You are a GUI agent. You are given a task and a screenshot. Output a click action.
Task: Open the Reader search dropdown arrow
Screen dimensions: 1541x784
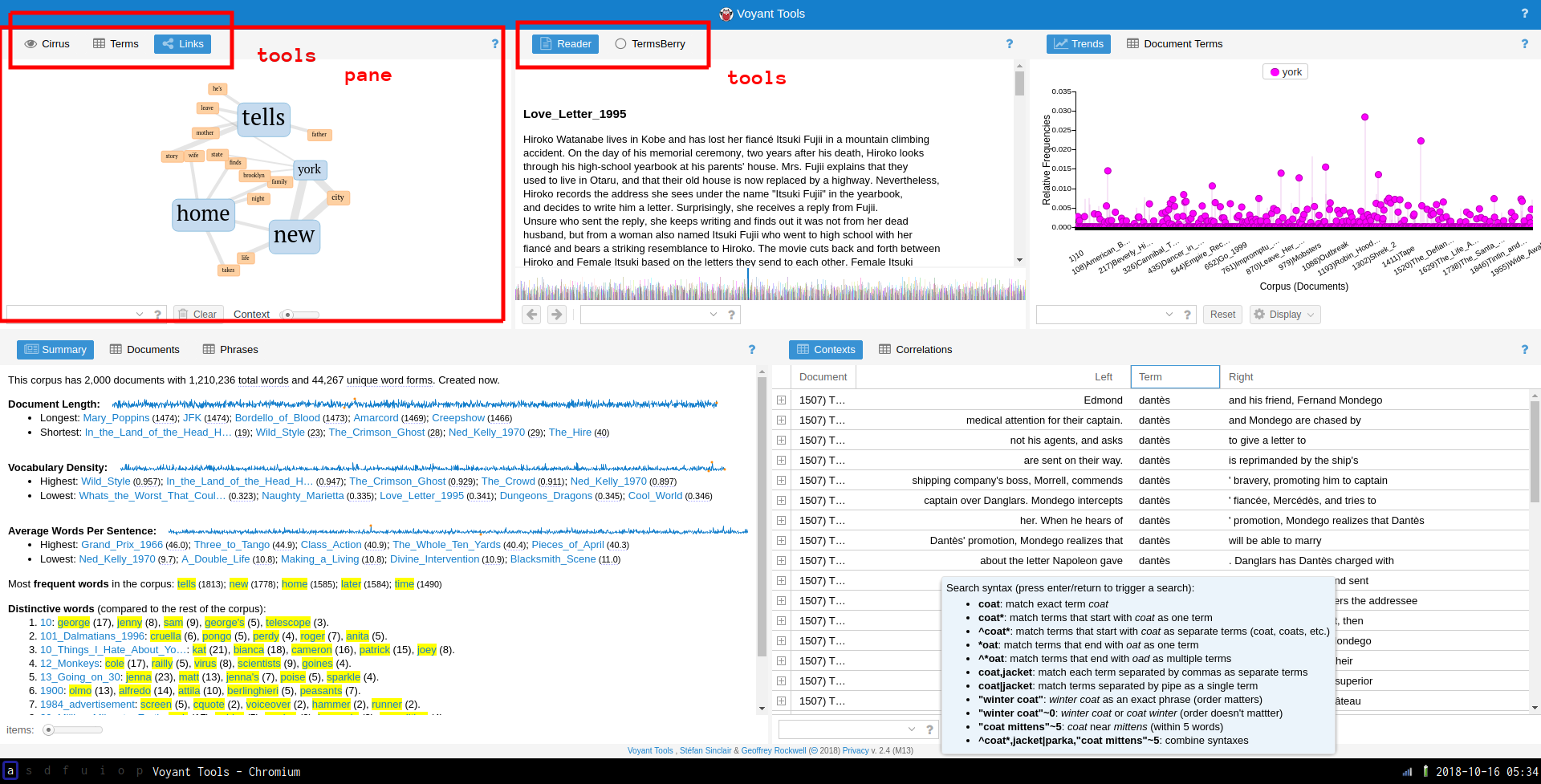click(x=714, y=315)
